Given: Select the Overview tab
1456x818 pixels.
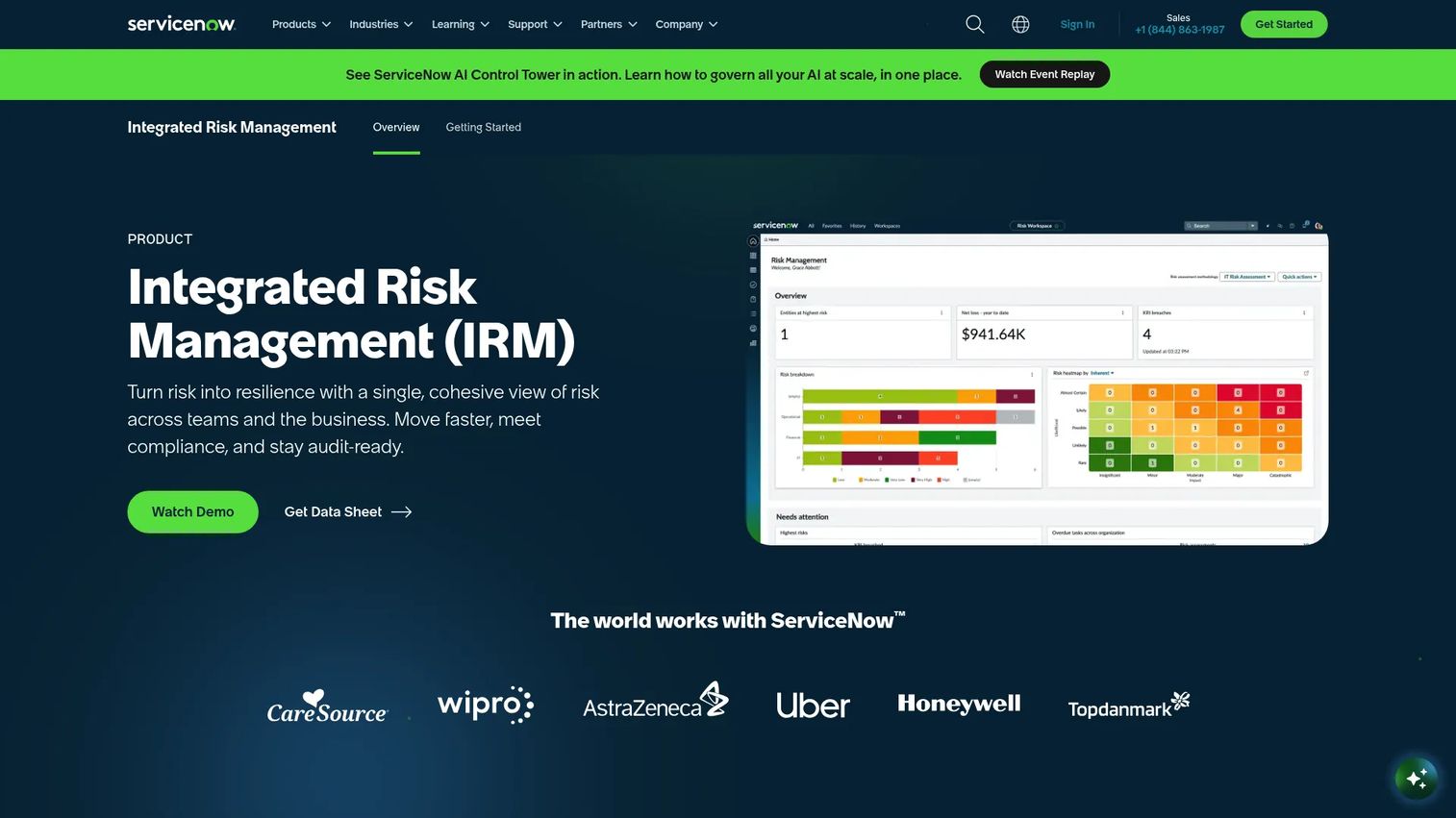Looking at the screenshot, I should tap(396, 128).
